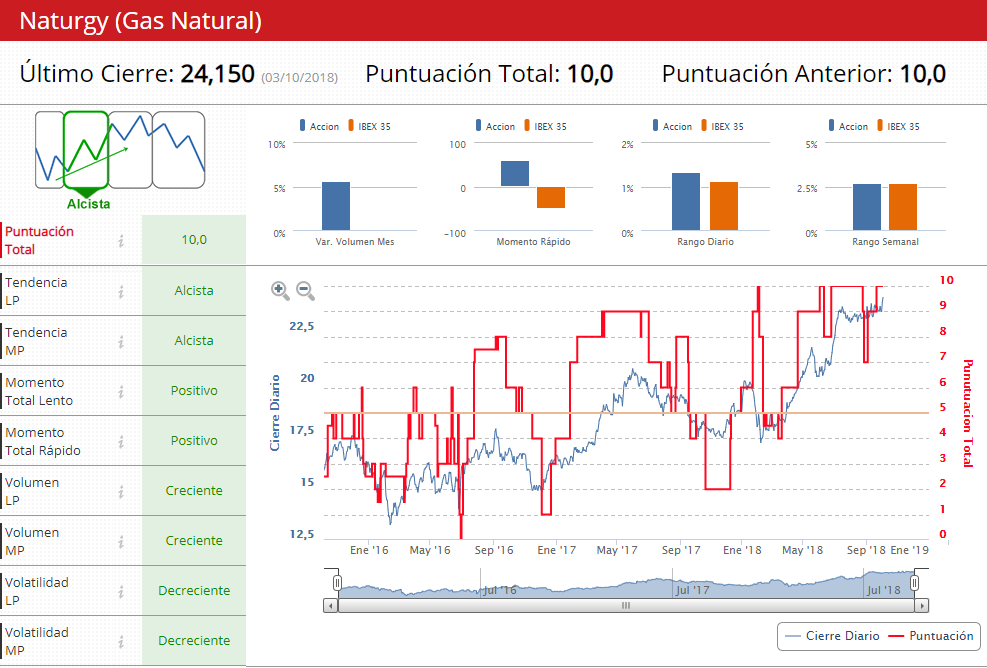987x668 pixels.
Task: Click the left handle of navigator range
Action: 337,583
